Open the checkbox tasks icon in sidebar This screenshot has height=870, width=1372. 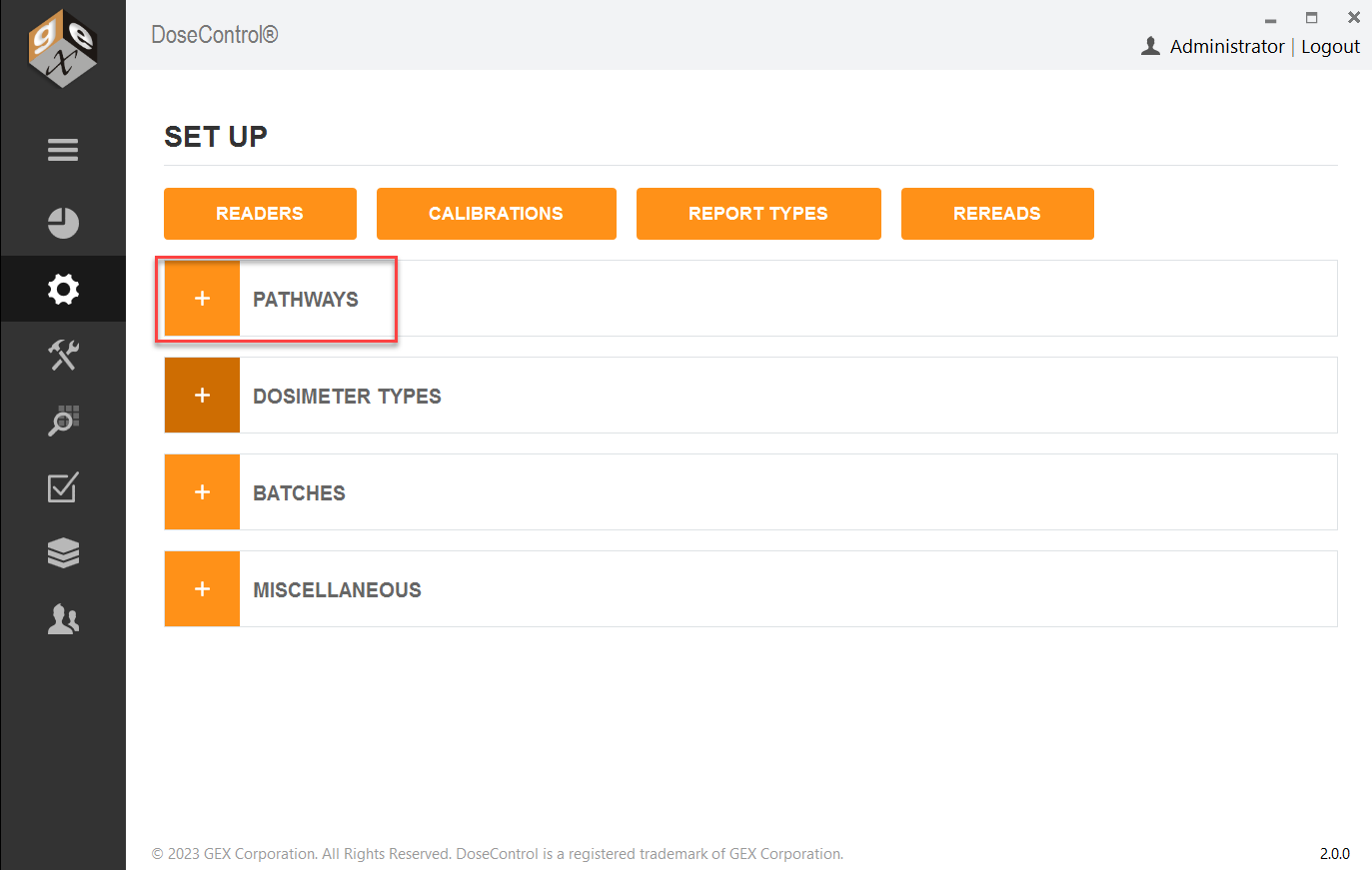[63, 486]
